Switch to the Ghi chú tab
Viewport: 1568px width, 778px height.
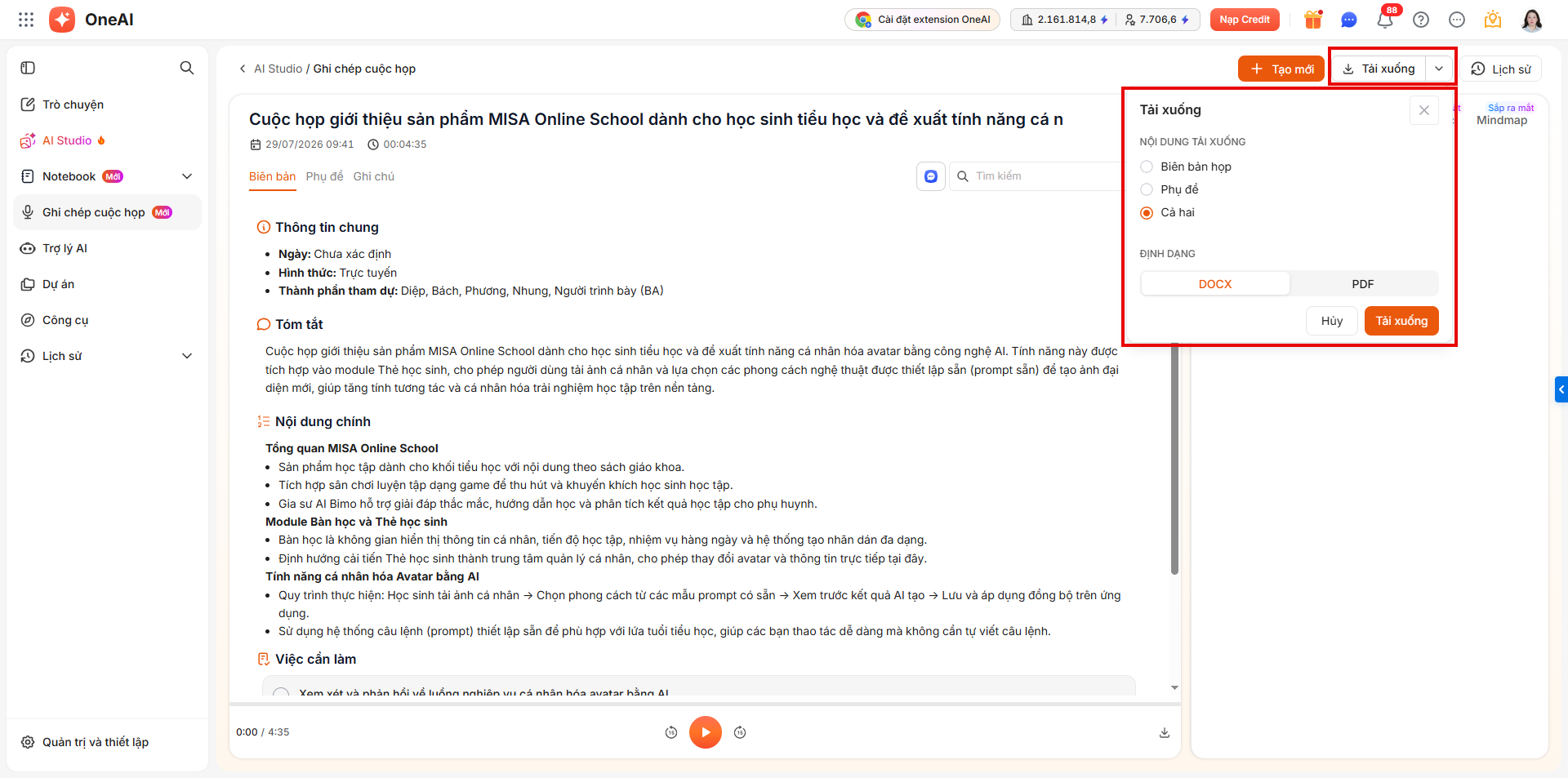[374, 176]
